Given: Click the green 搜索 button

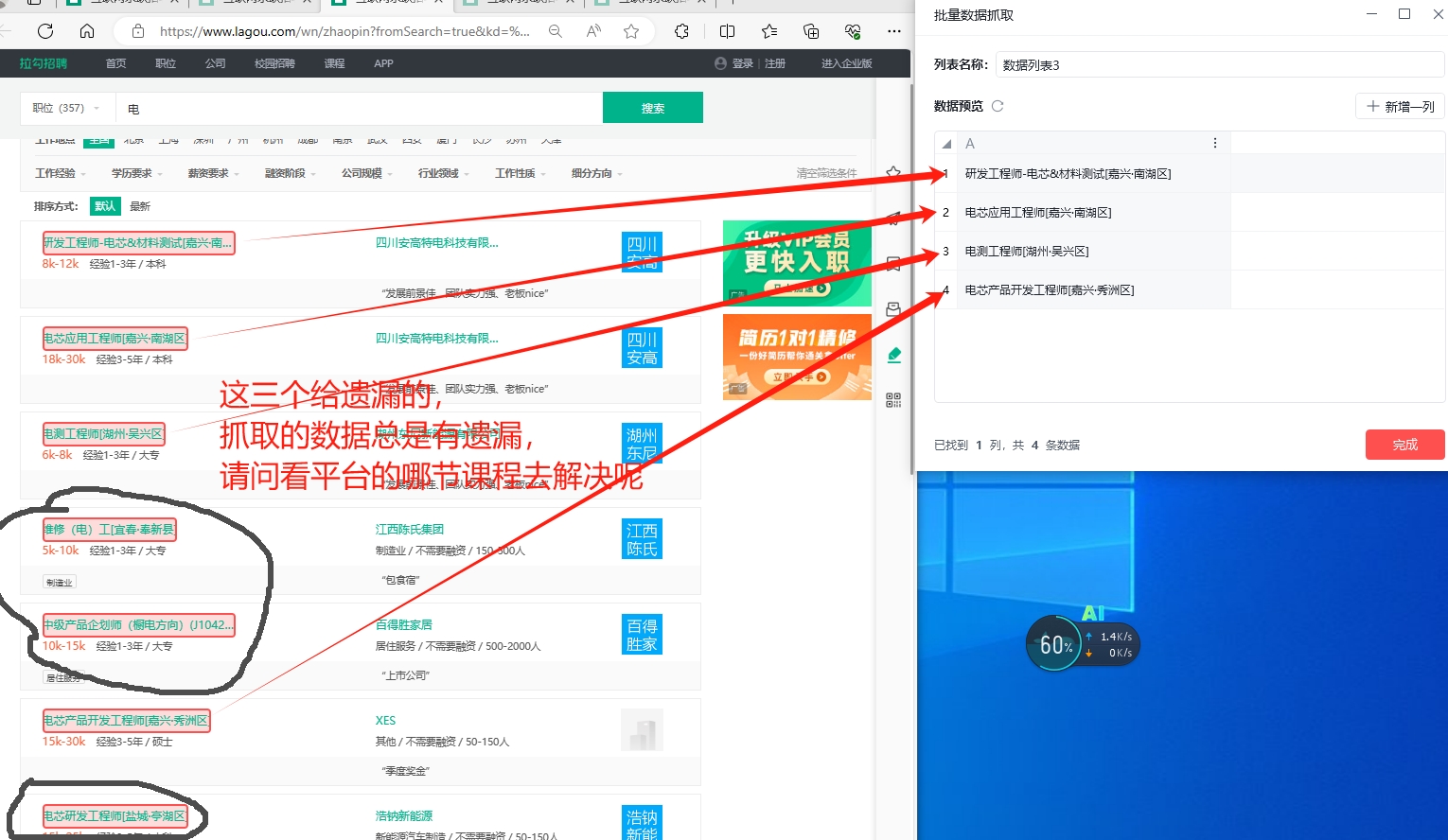Looking at the screenshot, I should pos(653,108).
